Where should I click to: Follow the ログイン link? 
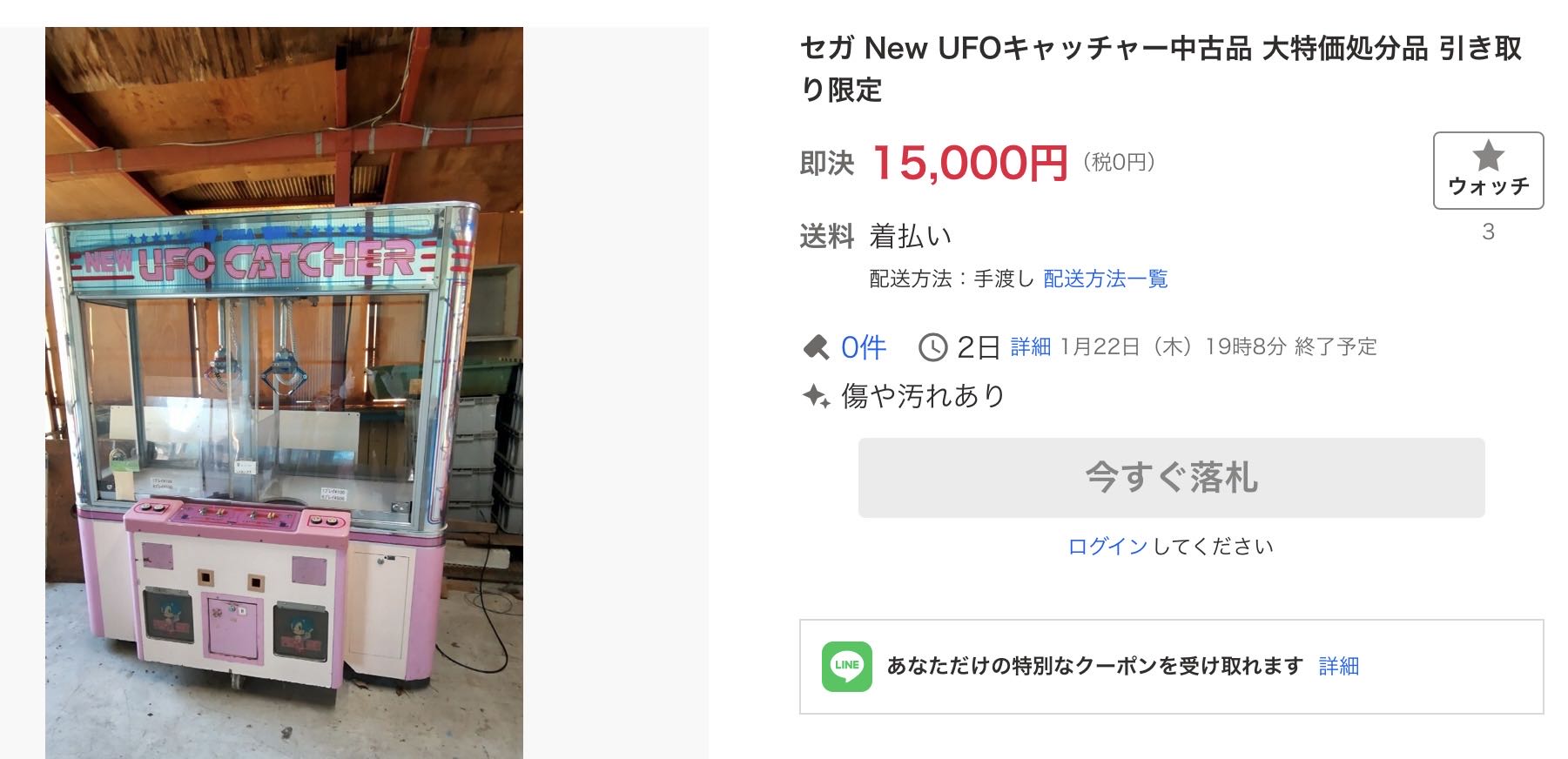[1107, 546]
